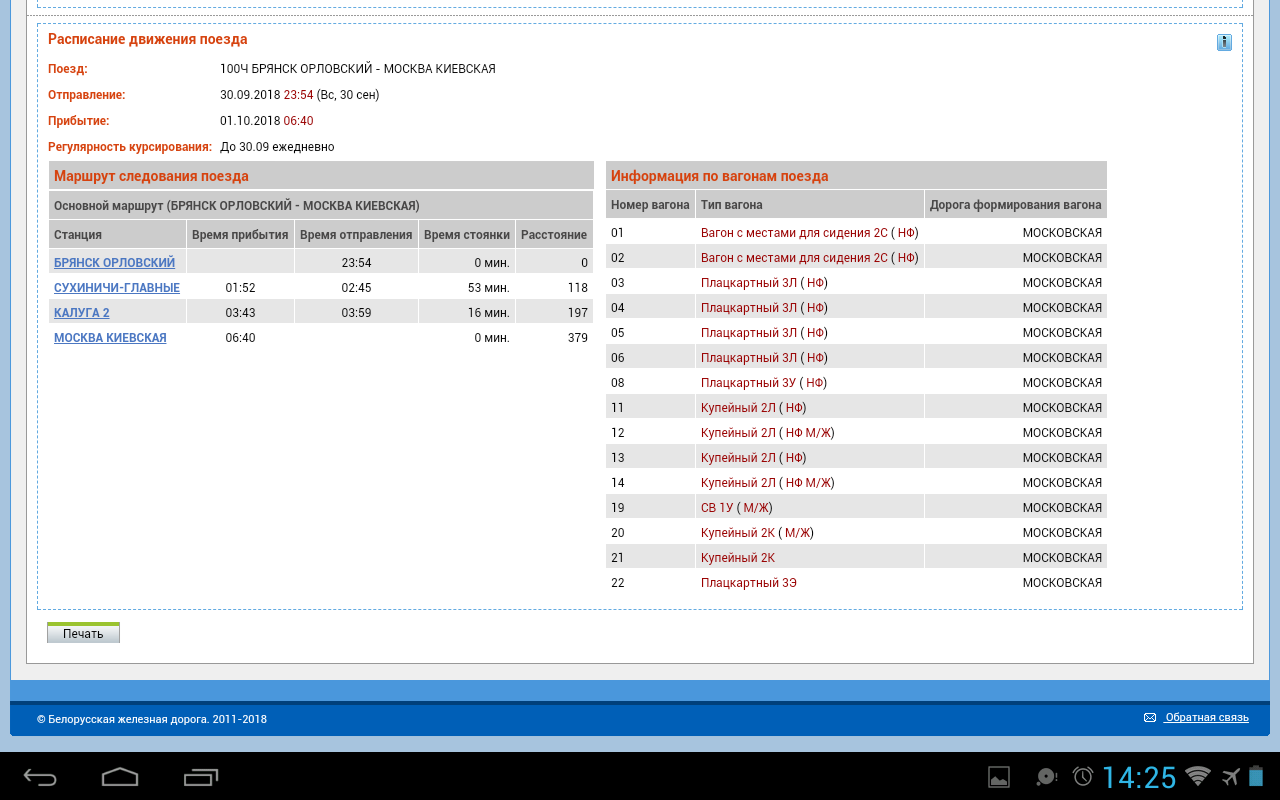The image size is (1280, 800).
Task: Tap the airplane mode status icon
Action: [1230, 776]
